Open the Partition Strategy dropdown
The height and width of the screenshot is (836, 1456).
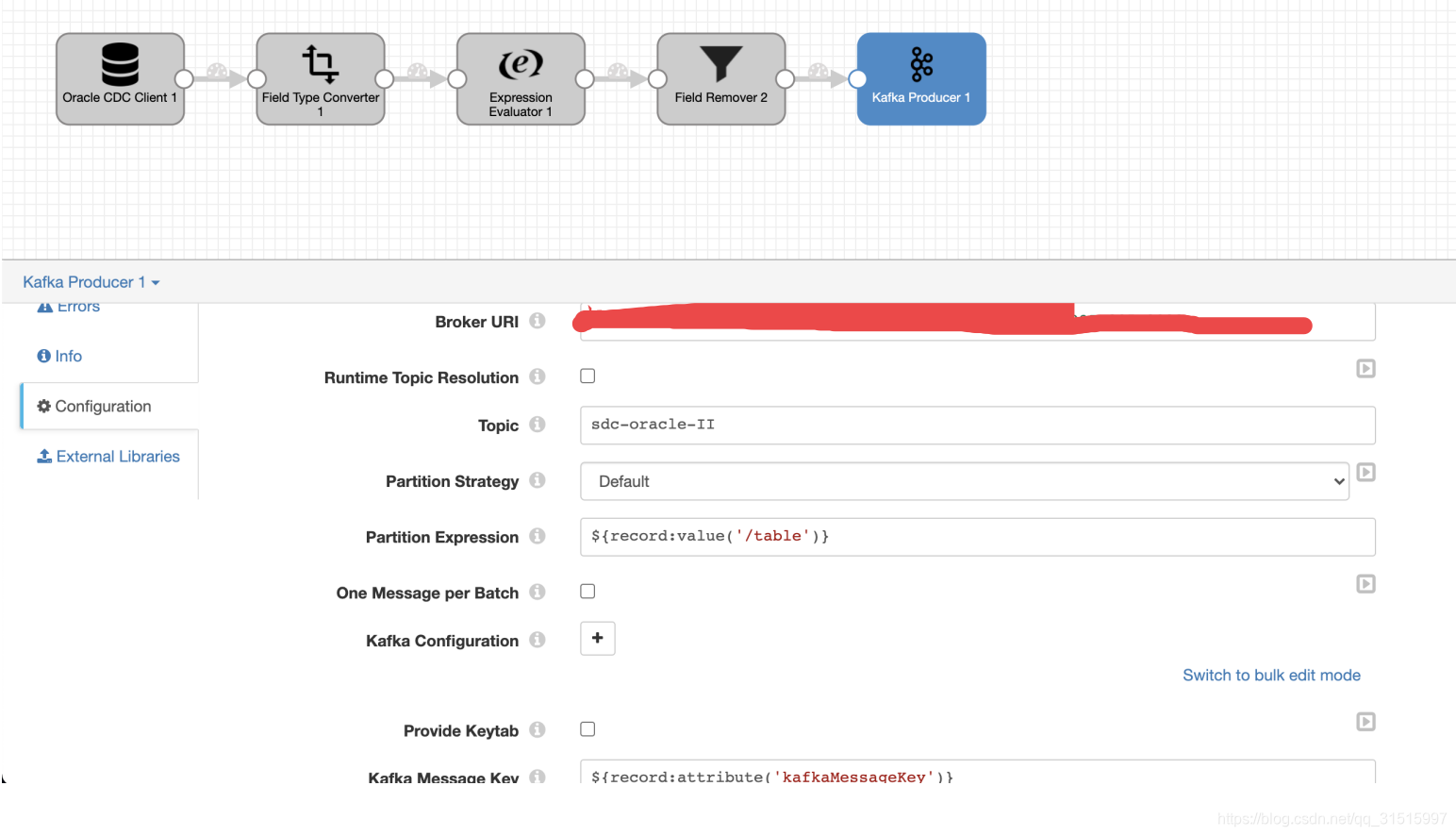(965, 481)
